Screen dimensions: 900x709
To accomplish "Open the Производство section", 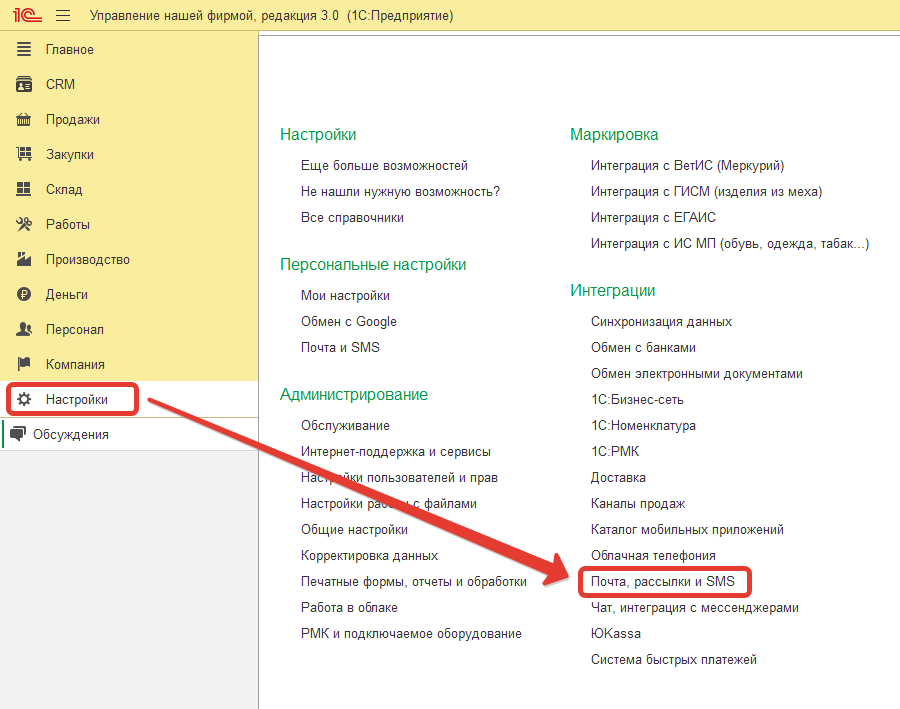I will click(88, 259).
